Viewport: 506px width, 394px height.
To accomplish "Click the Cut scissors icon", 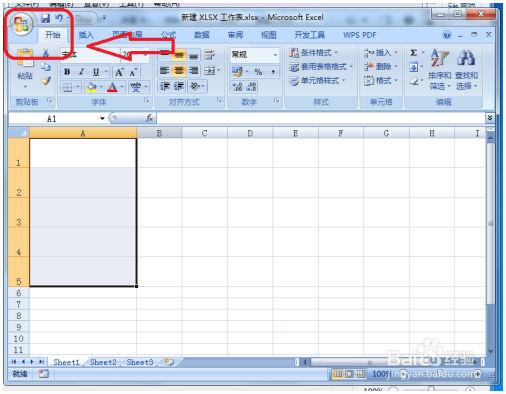I will coord(46,53).
